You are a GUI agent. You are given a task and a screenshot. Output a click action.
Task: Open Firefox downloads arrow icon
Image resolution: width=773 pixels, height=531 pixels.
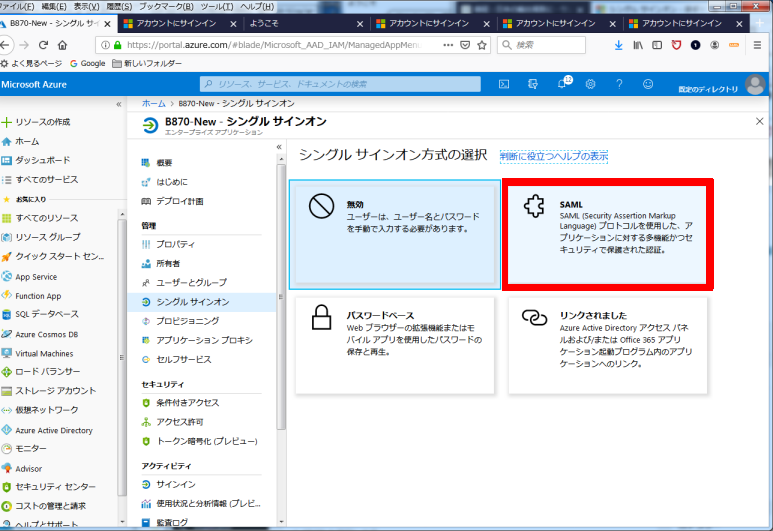click(x=618, y=45)
